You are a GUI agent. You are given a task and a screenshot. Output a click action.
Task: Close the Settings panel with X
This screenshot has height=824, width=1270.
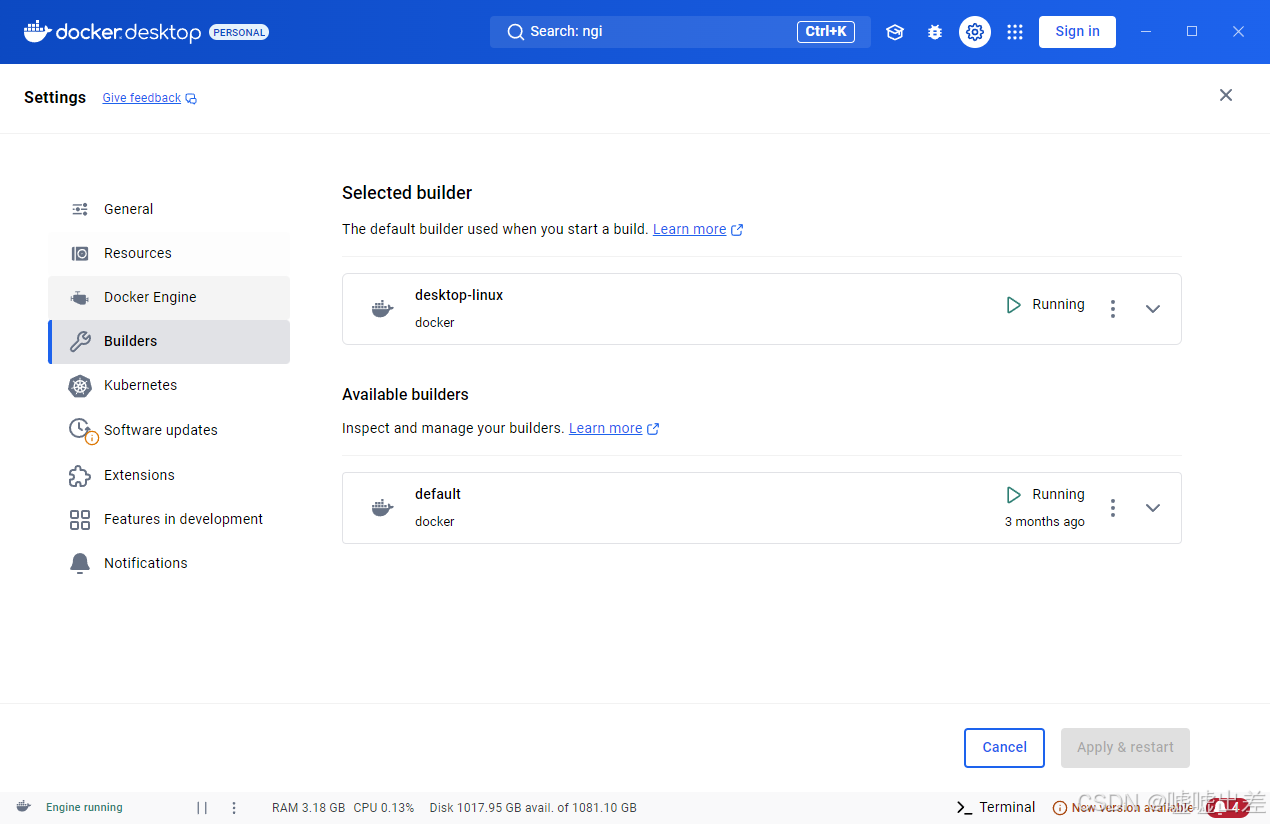1226,95
